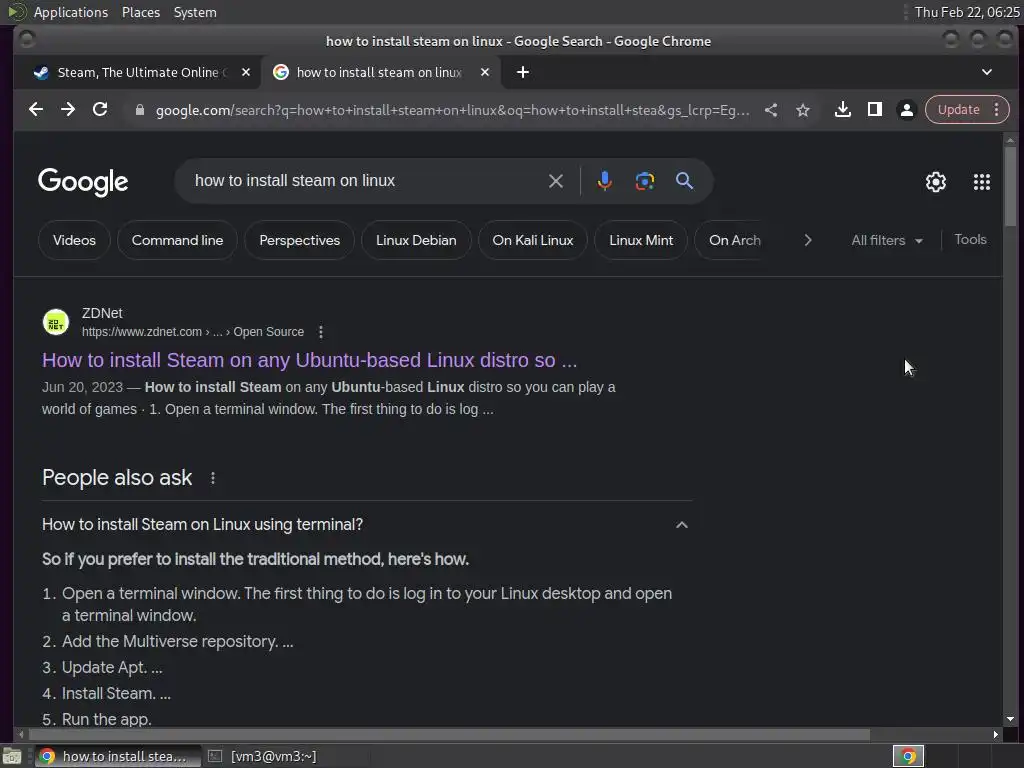Viewport: 1024px width, 768px height.
Task: Select the Linux Debian chip
Action: 416,240
